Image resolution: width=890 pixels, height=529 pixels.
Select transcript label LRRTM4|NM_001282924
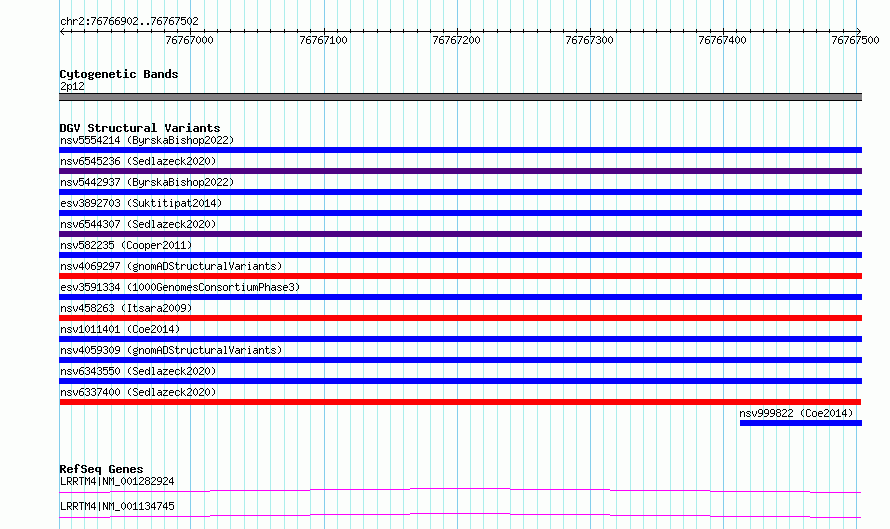[117, 481]
